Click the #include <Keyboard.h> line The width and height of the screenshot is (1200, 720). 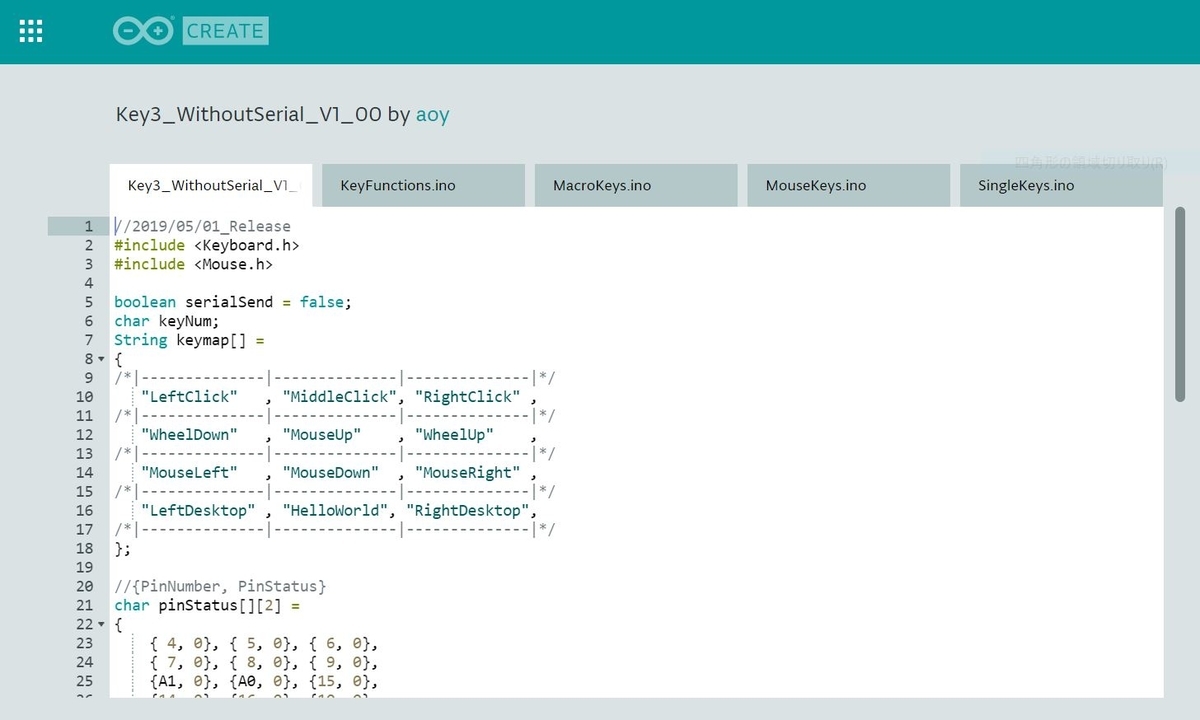(207, 245)
